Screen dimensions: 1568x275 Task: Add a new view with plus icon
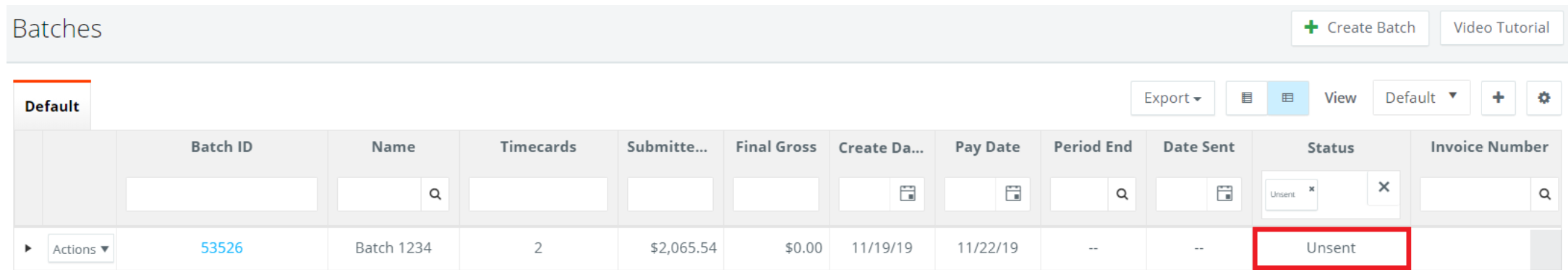(1498, 98)
